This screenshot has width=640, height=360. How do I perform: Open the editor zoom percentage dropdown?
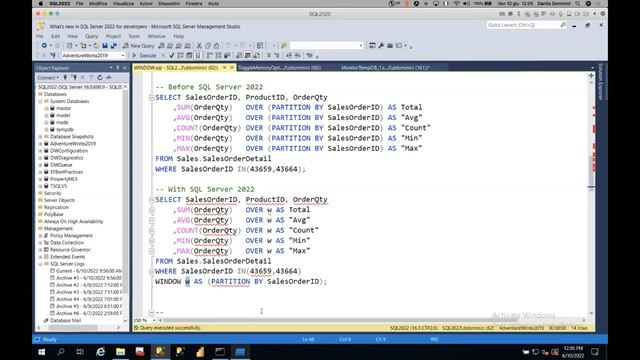point(154,320)
